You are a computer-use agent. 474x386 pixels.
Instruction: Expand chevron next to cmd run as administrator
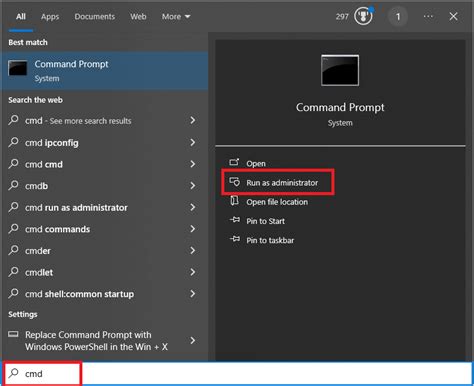193,207
